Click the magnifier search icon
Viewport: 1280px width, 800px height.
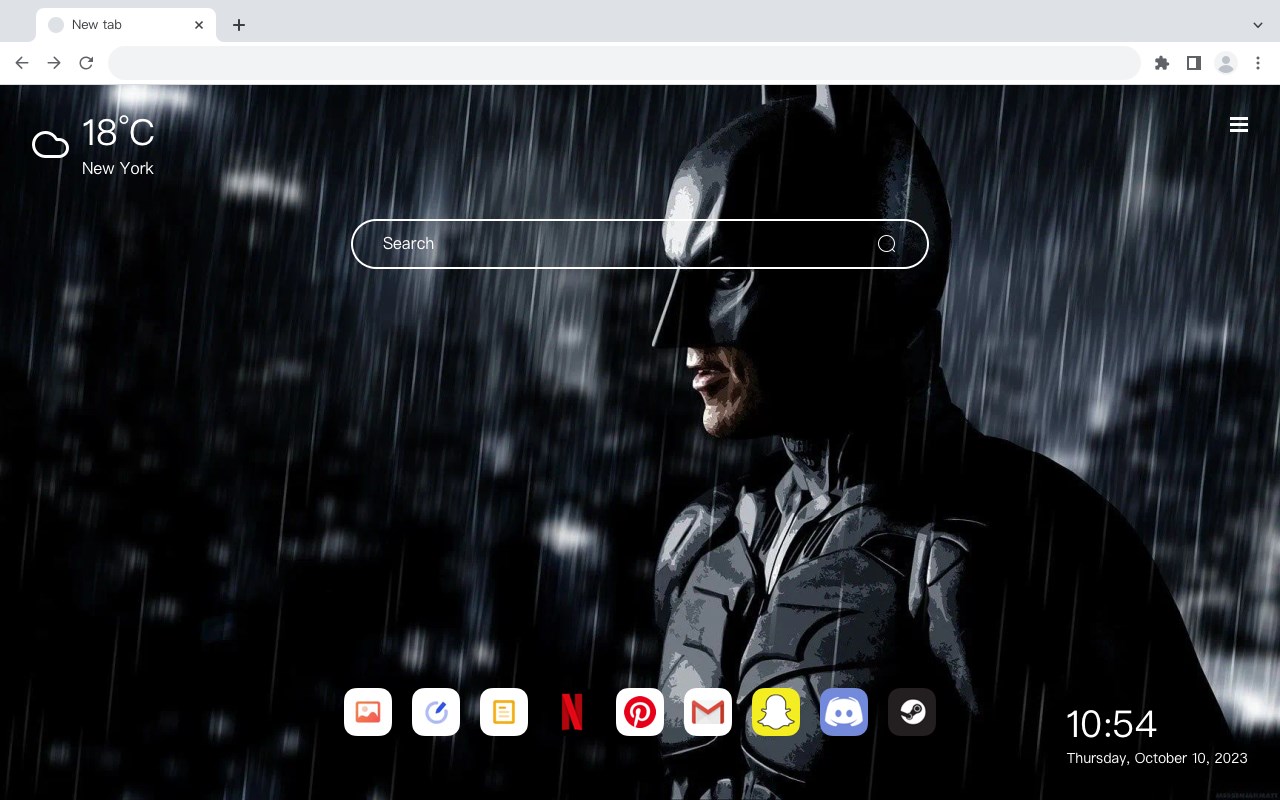click(x=887, y=244)
